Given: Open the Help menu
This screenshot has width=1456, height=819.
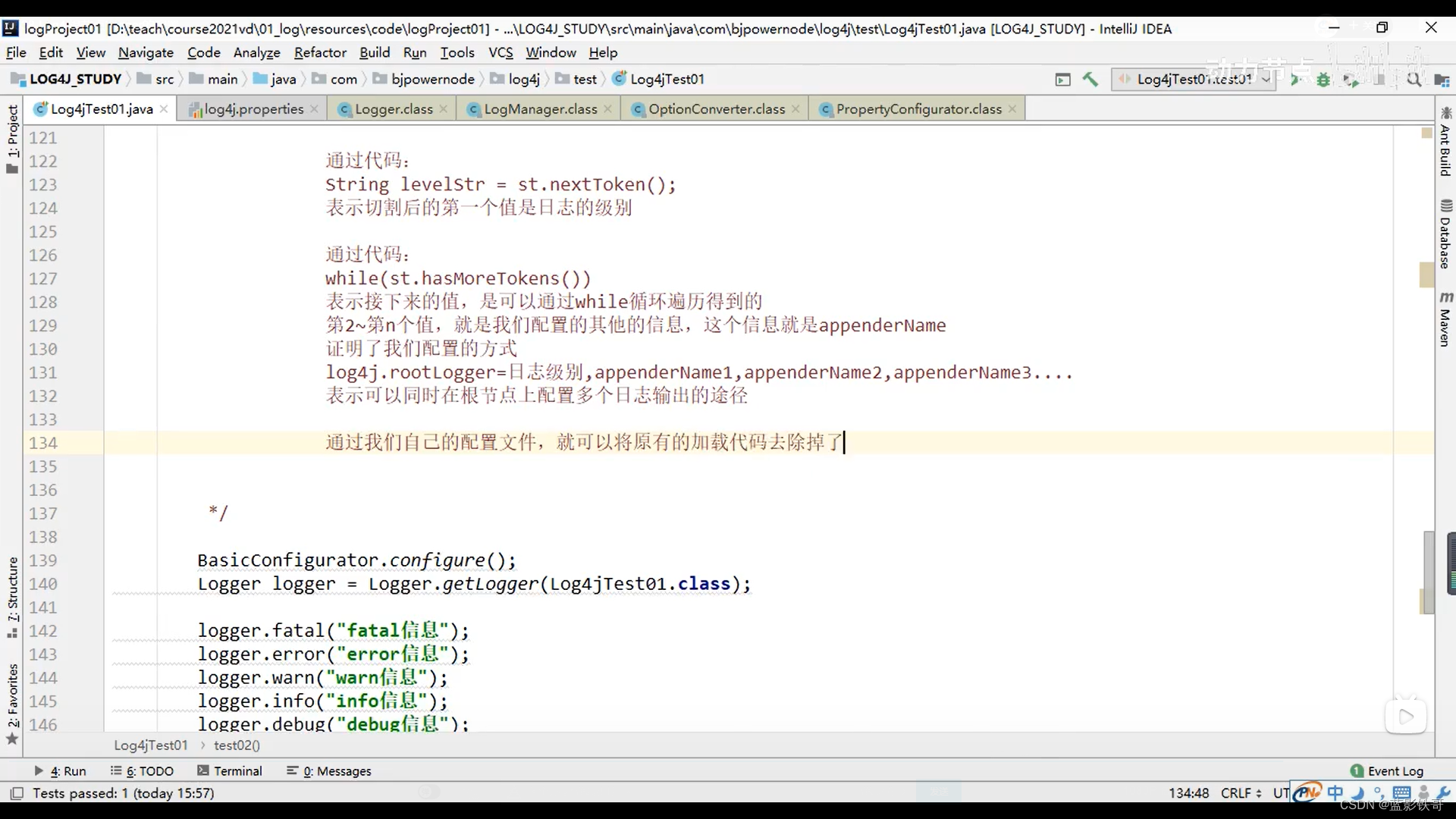Looking at the screenshot, I should [x=603, y=52].
